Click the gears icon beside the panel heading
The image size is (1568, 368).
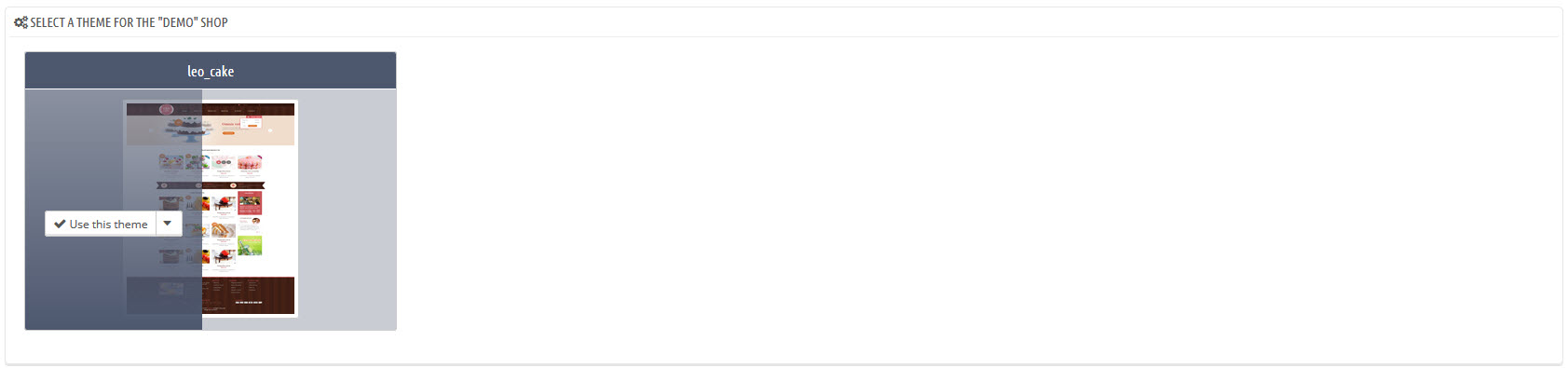coord(20,22)
